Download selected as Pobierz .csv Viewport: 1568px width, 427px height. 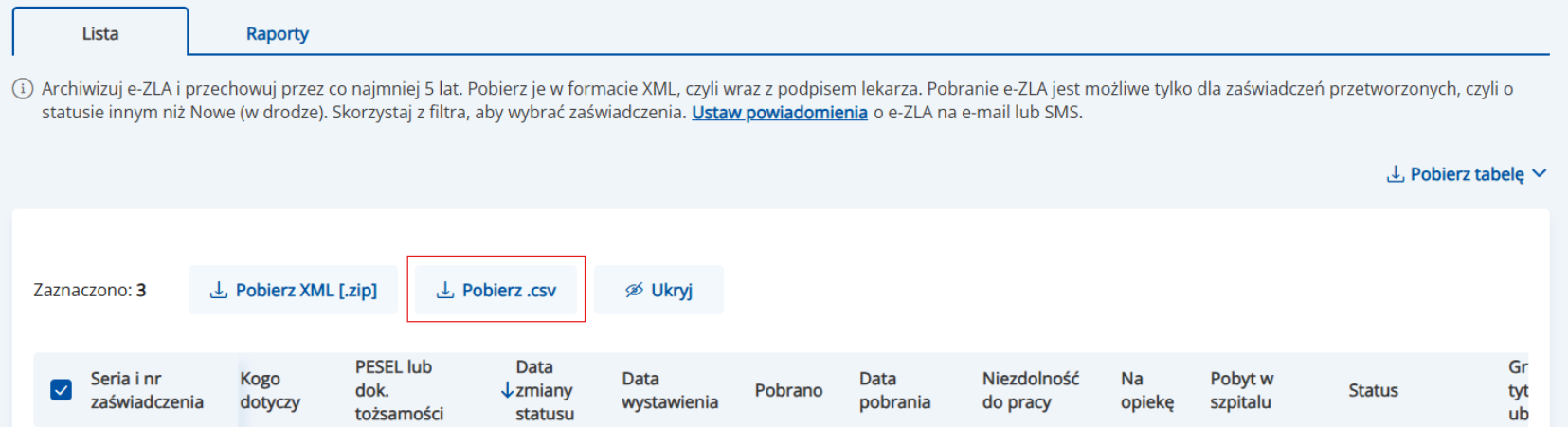click(496, 290)
